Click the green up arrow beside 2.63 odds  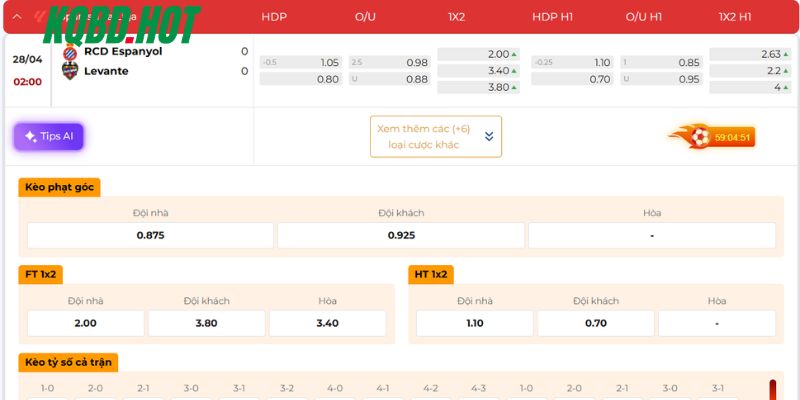click(x=787, y=54)
